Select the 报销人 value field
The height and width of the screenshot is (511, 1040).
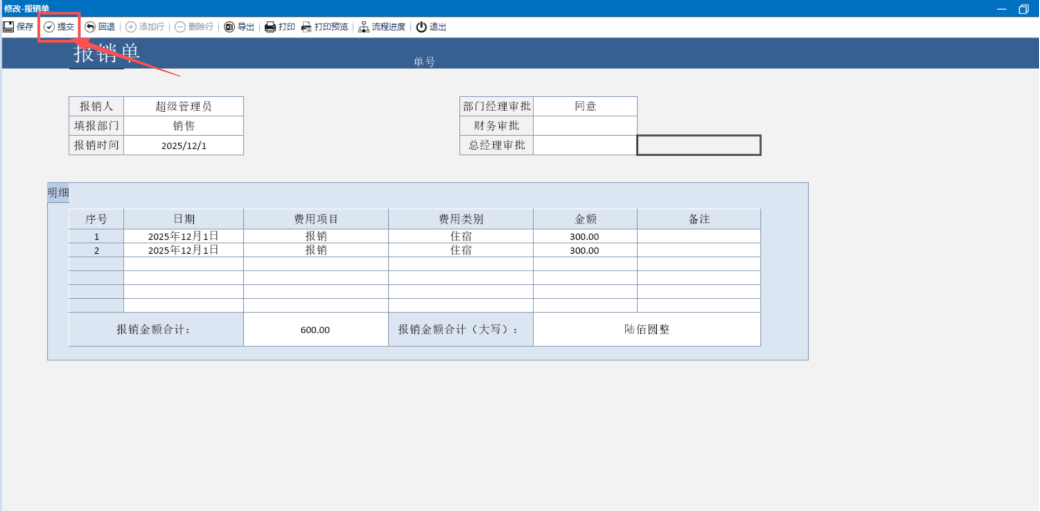[183, 106]
